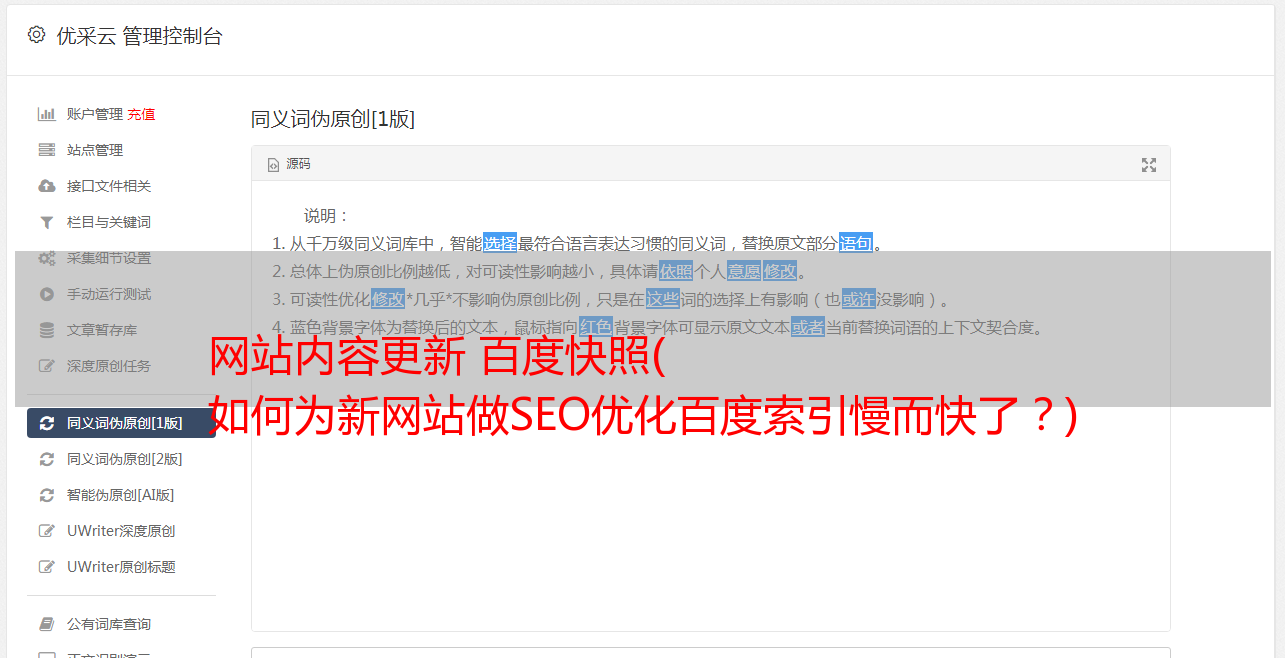1285x658 pixels.
Task: Open 账户管理 bar chart icon
Action: click(x=47, y=114)
